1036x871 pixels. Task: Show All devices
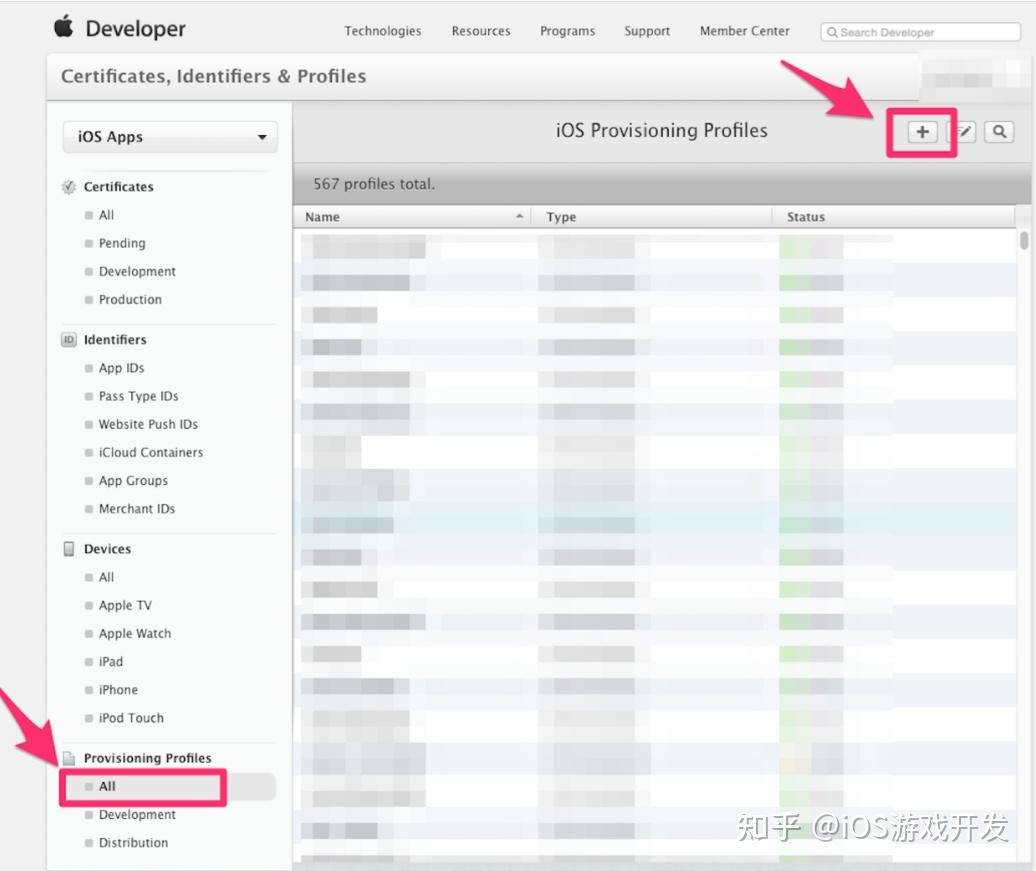point(106,578)
